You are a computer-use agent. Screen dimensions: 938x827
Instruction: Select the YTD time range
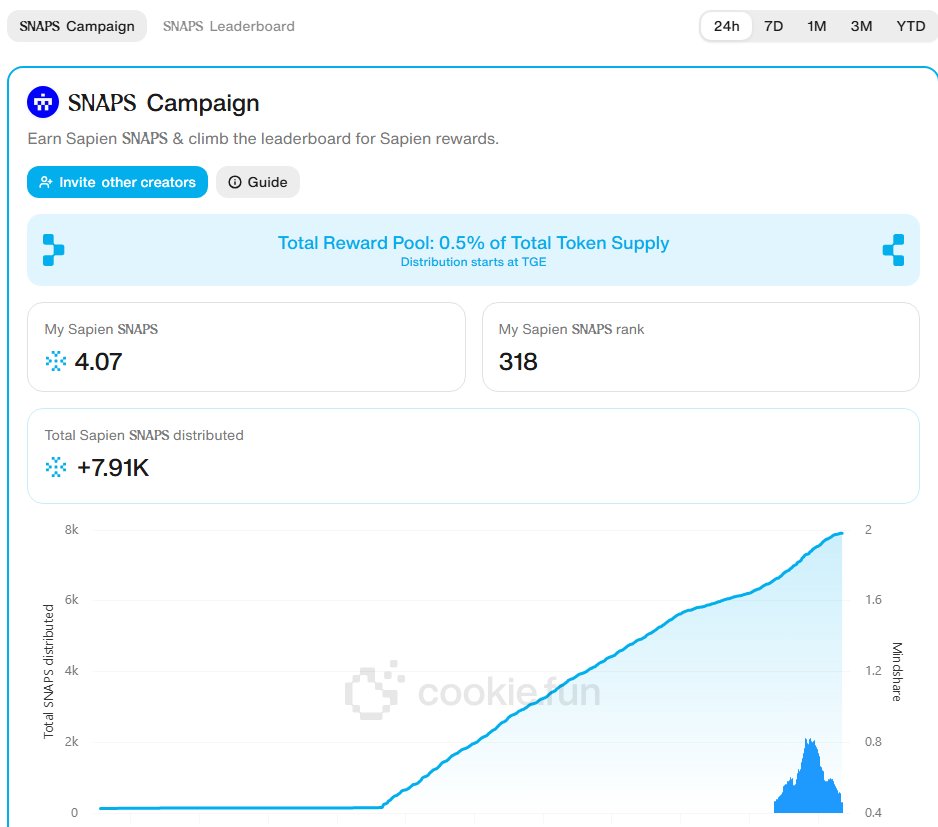click(x=910, y=26)
